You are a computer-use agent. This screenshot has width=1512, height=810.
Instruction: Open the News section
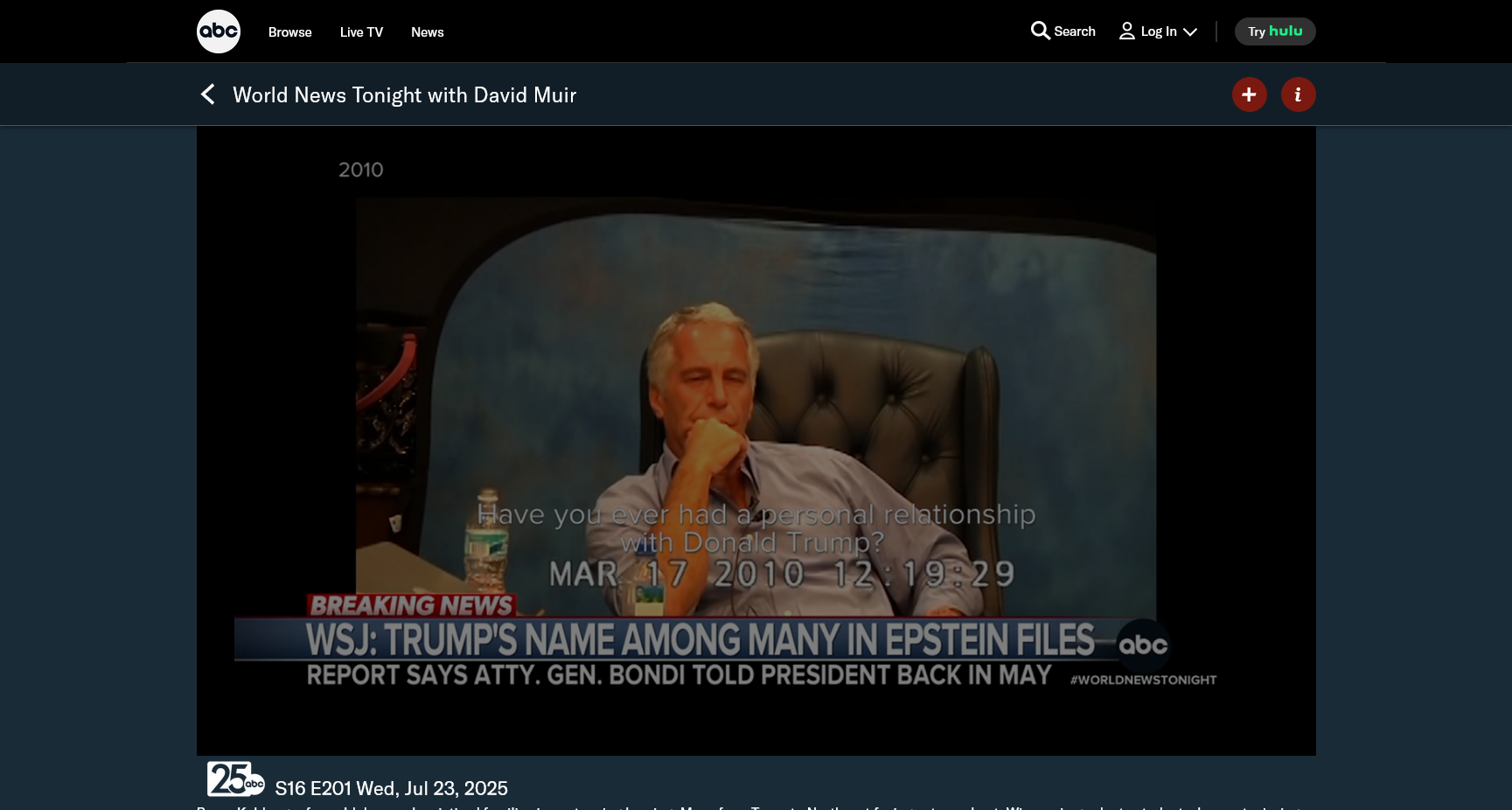(x=428, y=32)
